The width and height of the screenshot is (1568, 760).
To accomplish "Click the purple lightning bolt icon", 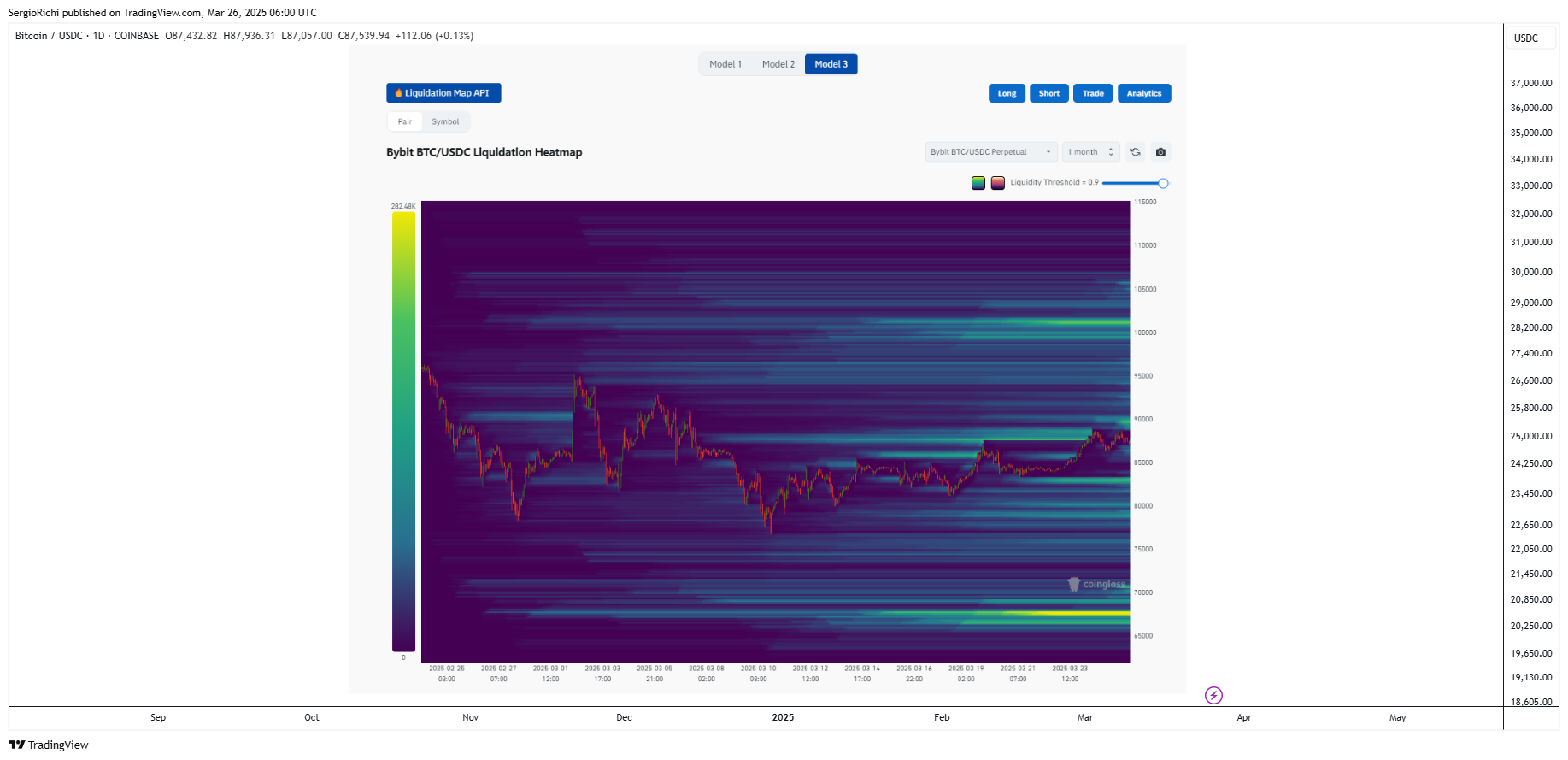I will point(1213,695).
